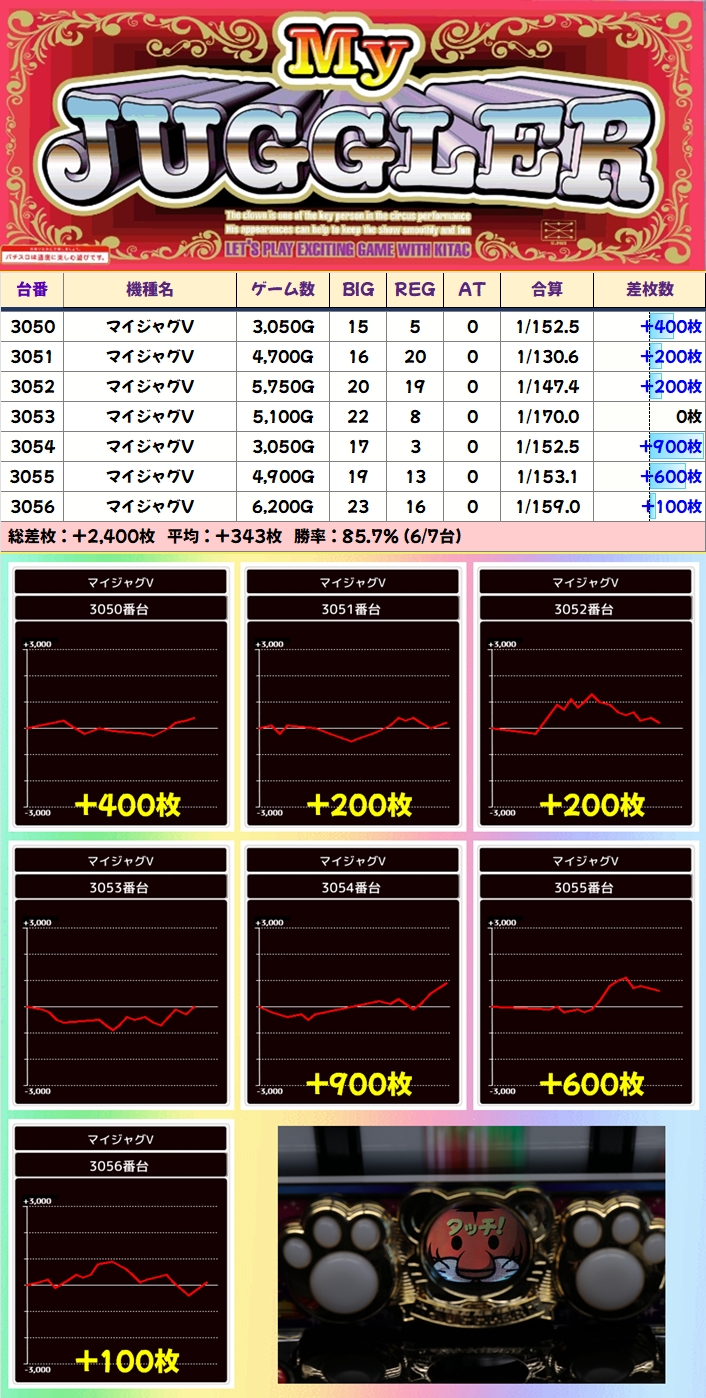Select machine number 3050 cell

click(32, 327)
